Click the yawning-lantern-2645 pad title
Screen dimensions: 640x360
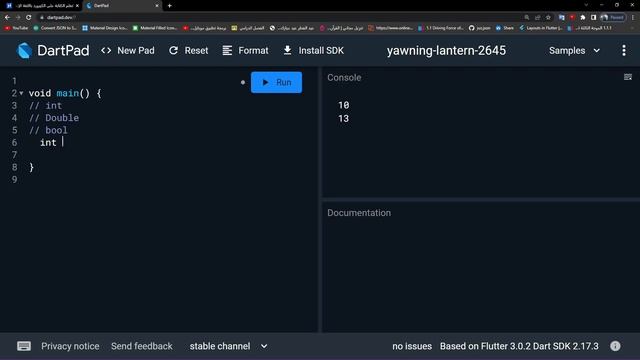[446, 51]
